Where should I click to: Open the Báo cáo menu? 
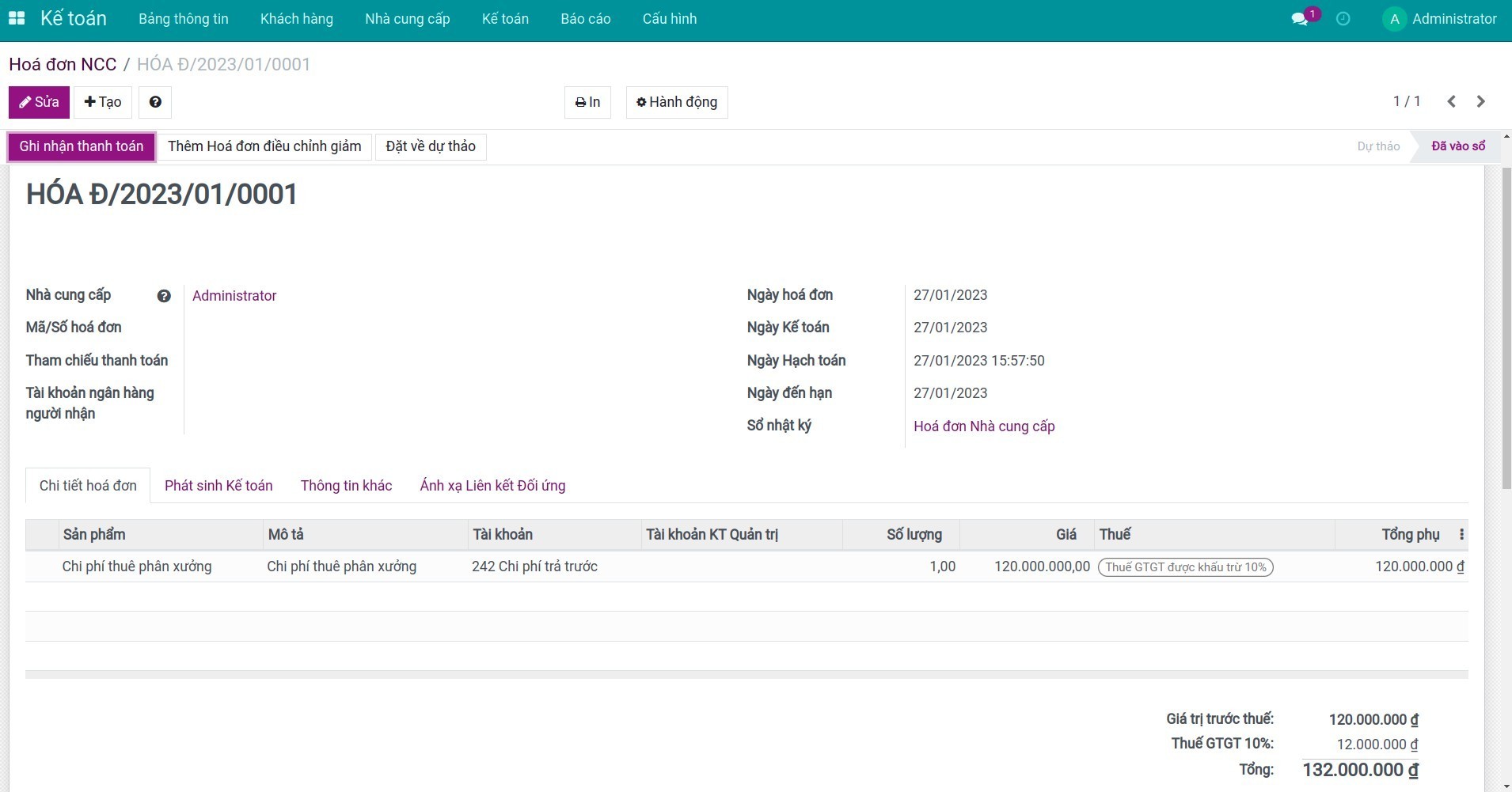[585, 19]
